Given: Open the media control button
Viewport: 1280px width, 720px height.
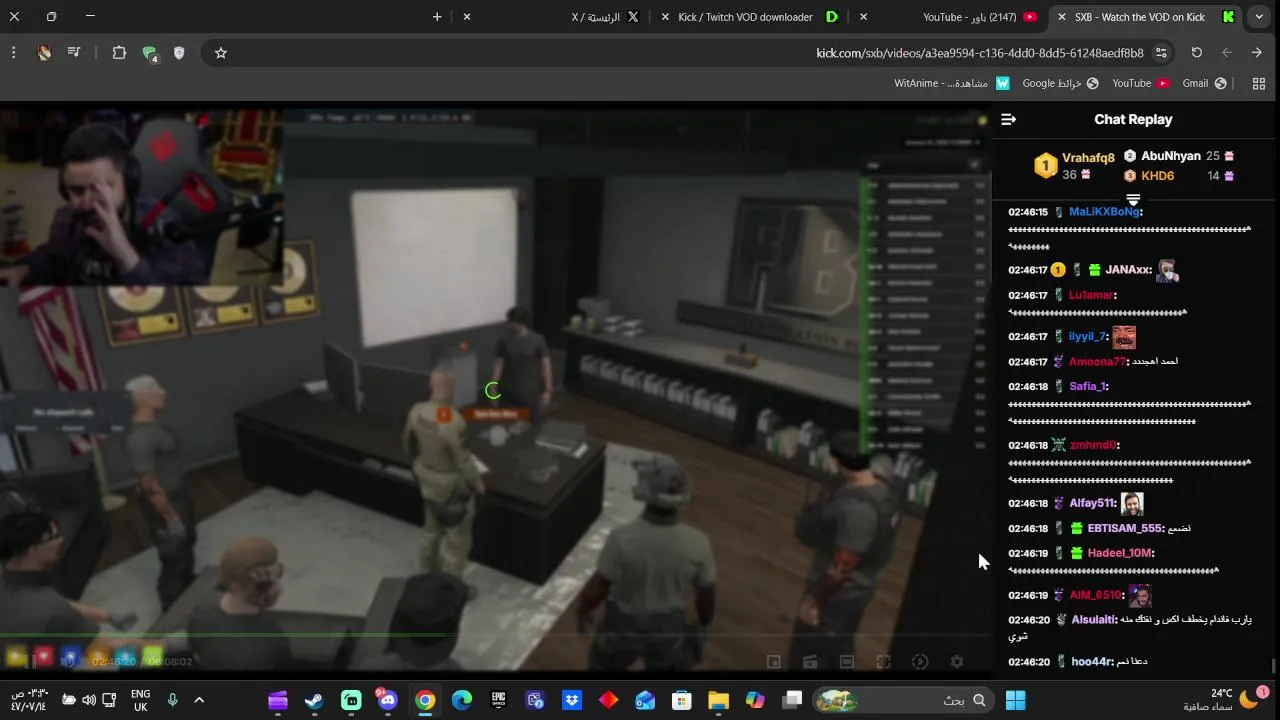Looking at the screenshot, I should coord(74,53).
